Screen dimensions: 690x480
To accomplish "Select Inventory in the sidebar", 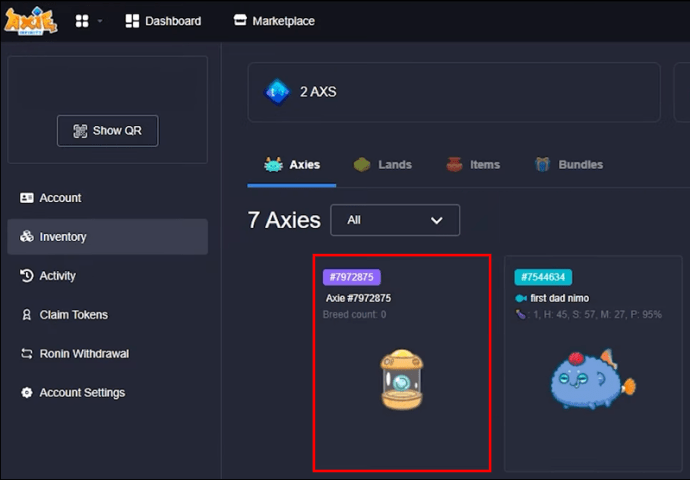I will [107, 237].
